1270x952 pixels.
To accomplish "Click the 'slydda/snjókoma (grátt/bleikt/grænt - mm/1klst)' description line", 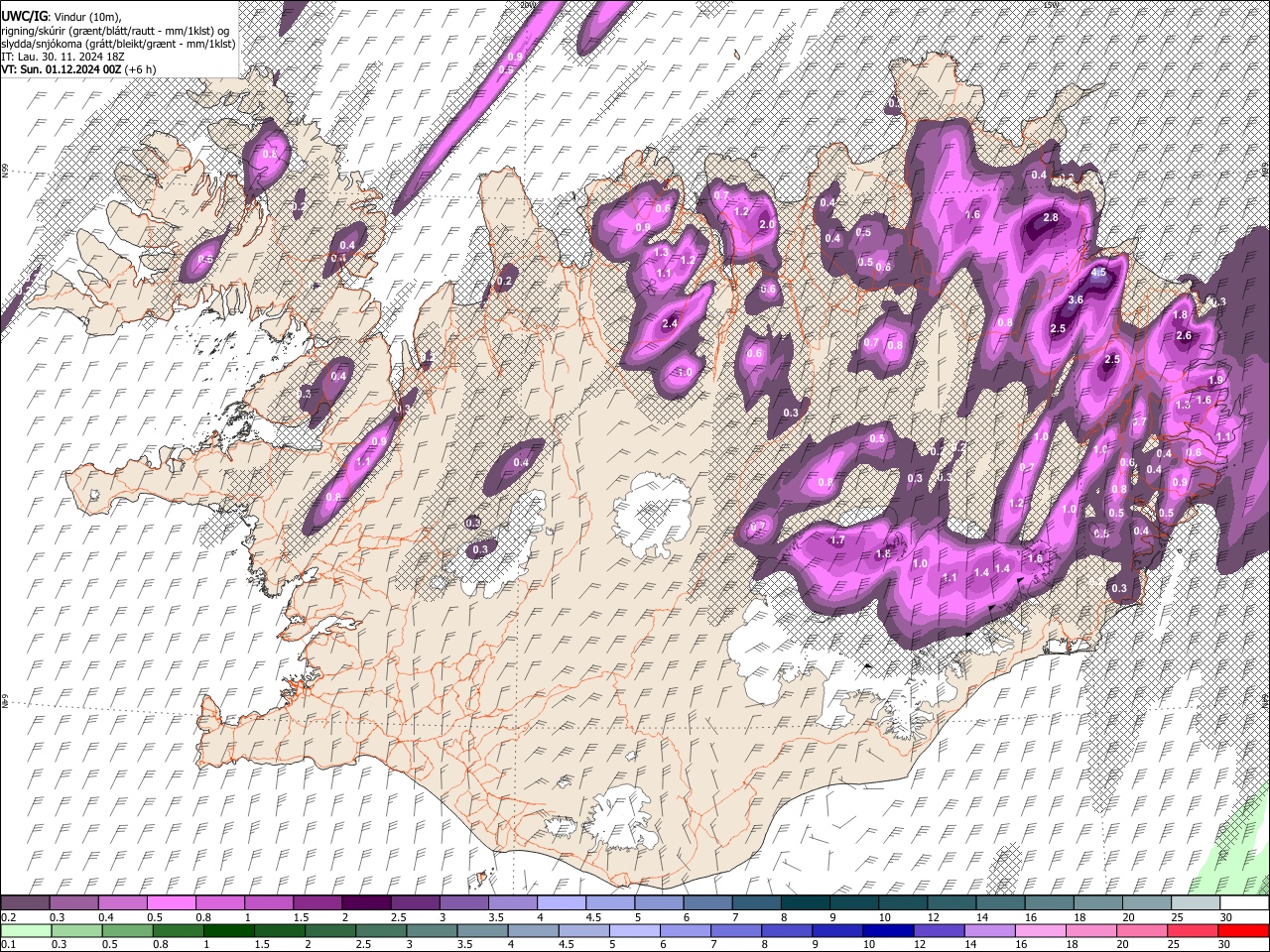I will point(118,44).
